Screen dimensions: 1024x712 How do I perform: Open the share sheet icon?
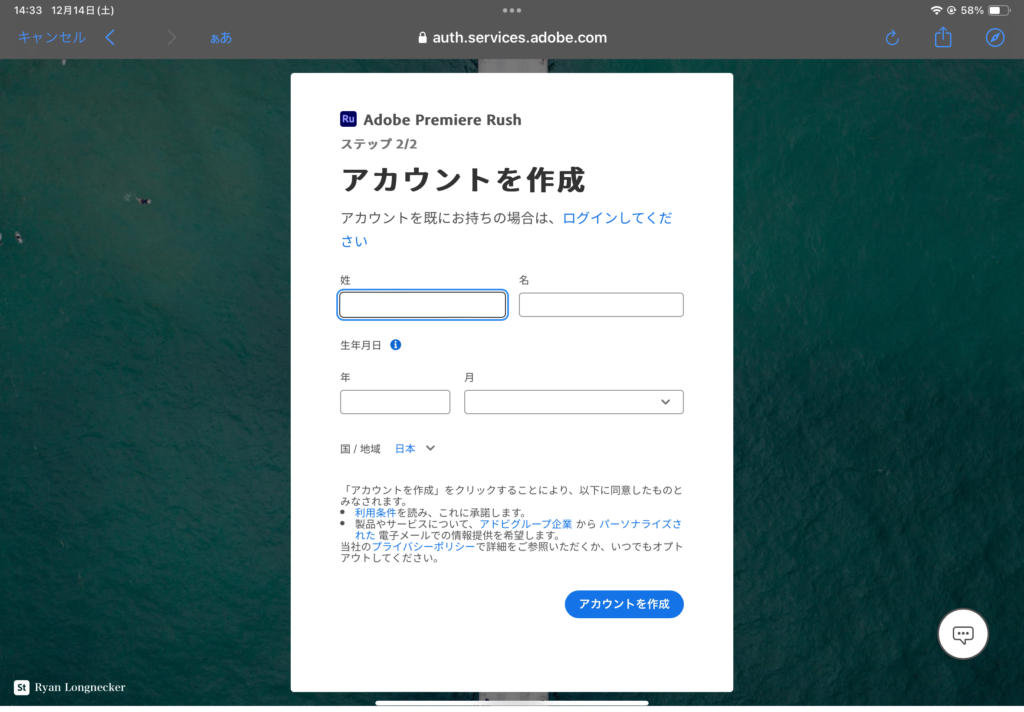(x=943, y=38)
